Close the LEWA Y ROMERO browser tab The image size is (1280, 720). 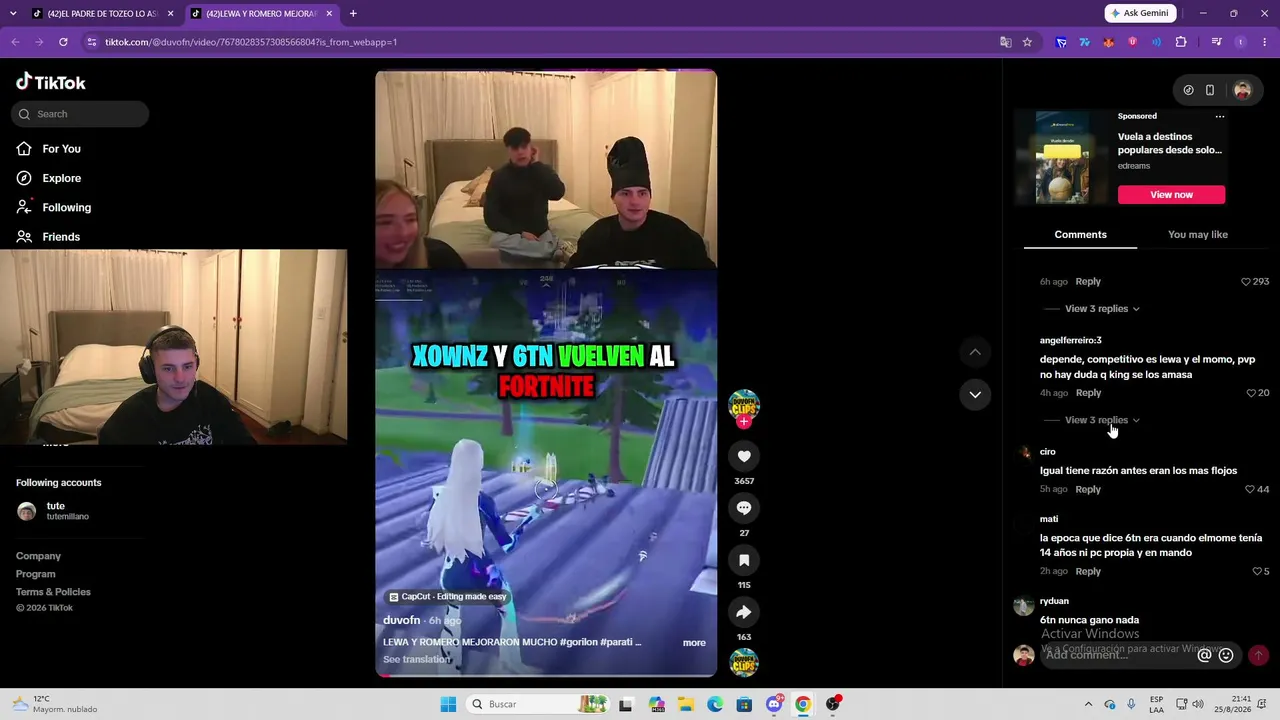329,14
